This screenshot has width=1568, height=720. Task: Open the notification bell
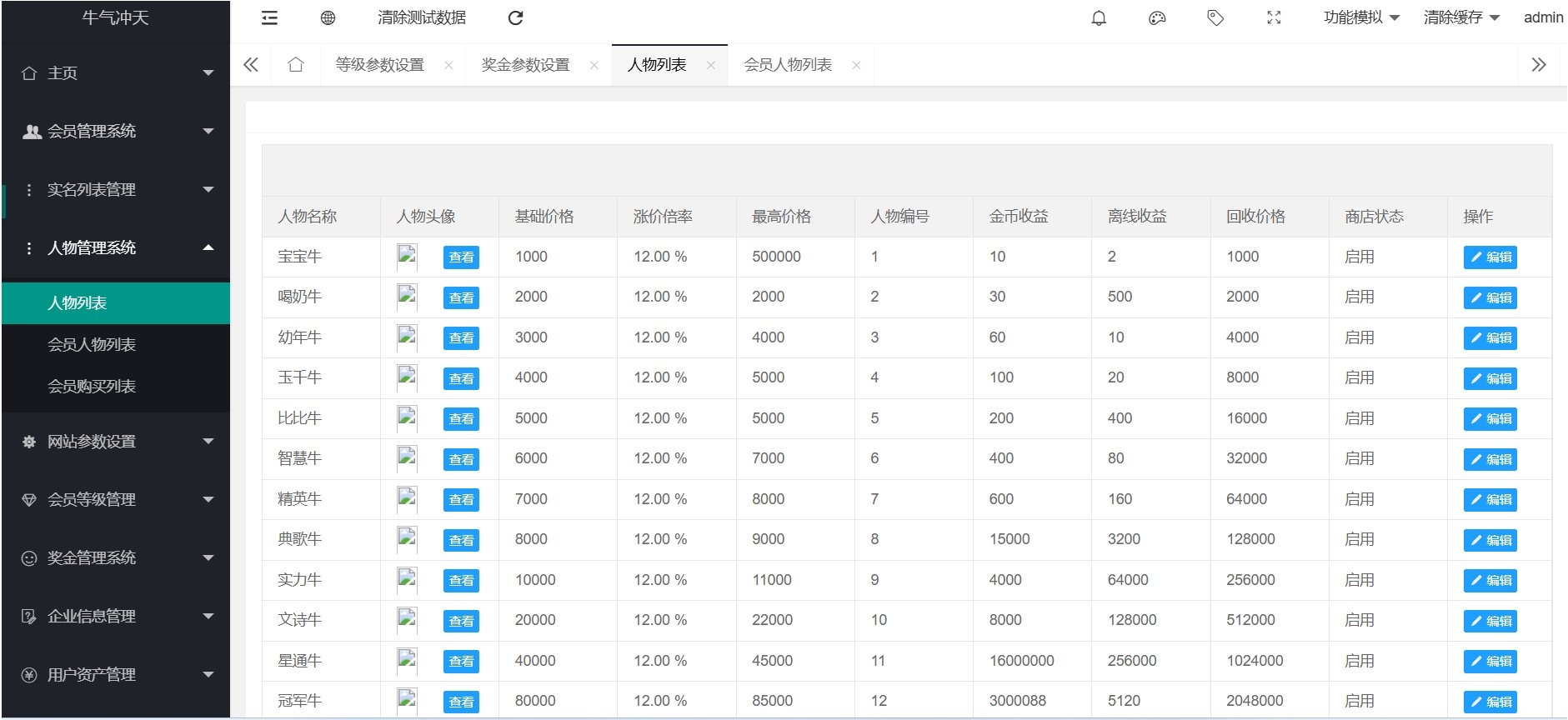(x=1099, y=17)
